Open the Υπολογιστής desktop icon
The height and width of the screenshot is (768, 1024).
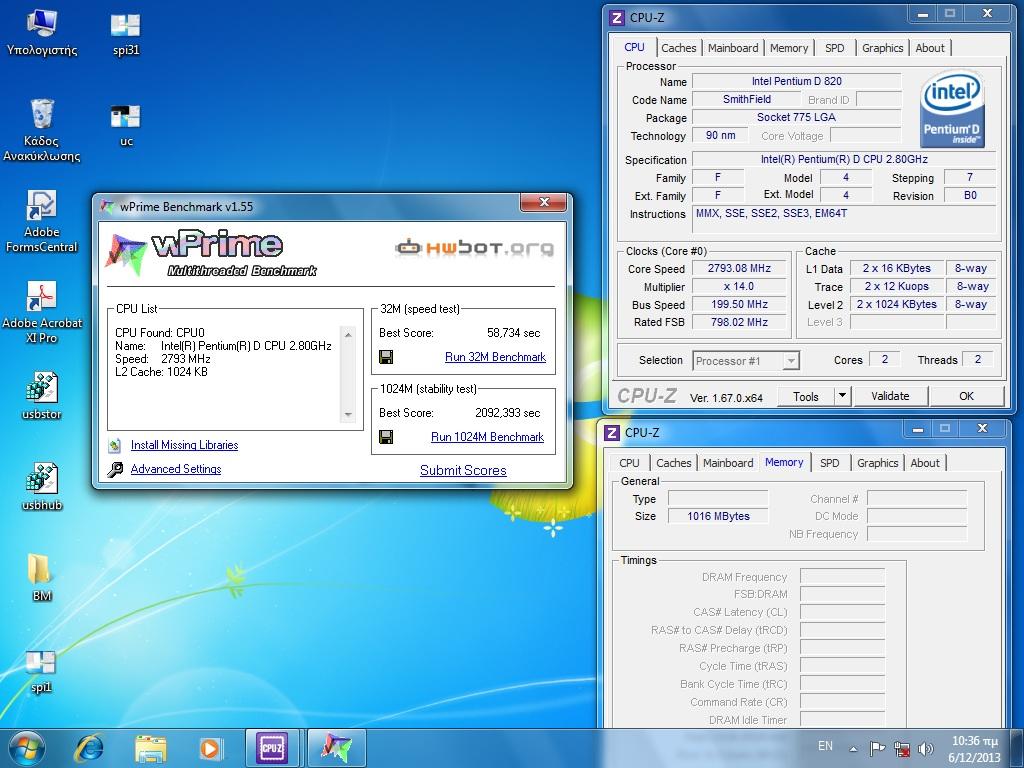tap(42, 33)
